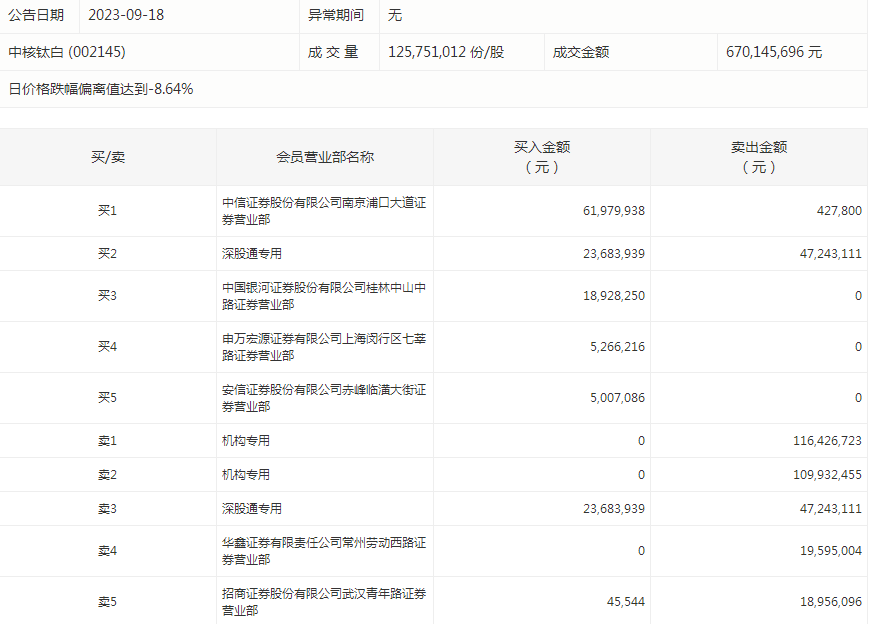Click 深股通专用 in the 卖3 row
This screenshot has height=624, width=880.
[252, 509]
